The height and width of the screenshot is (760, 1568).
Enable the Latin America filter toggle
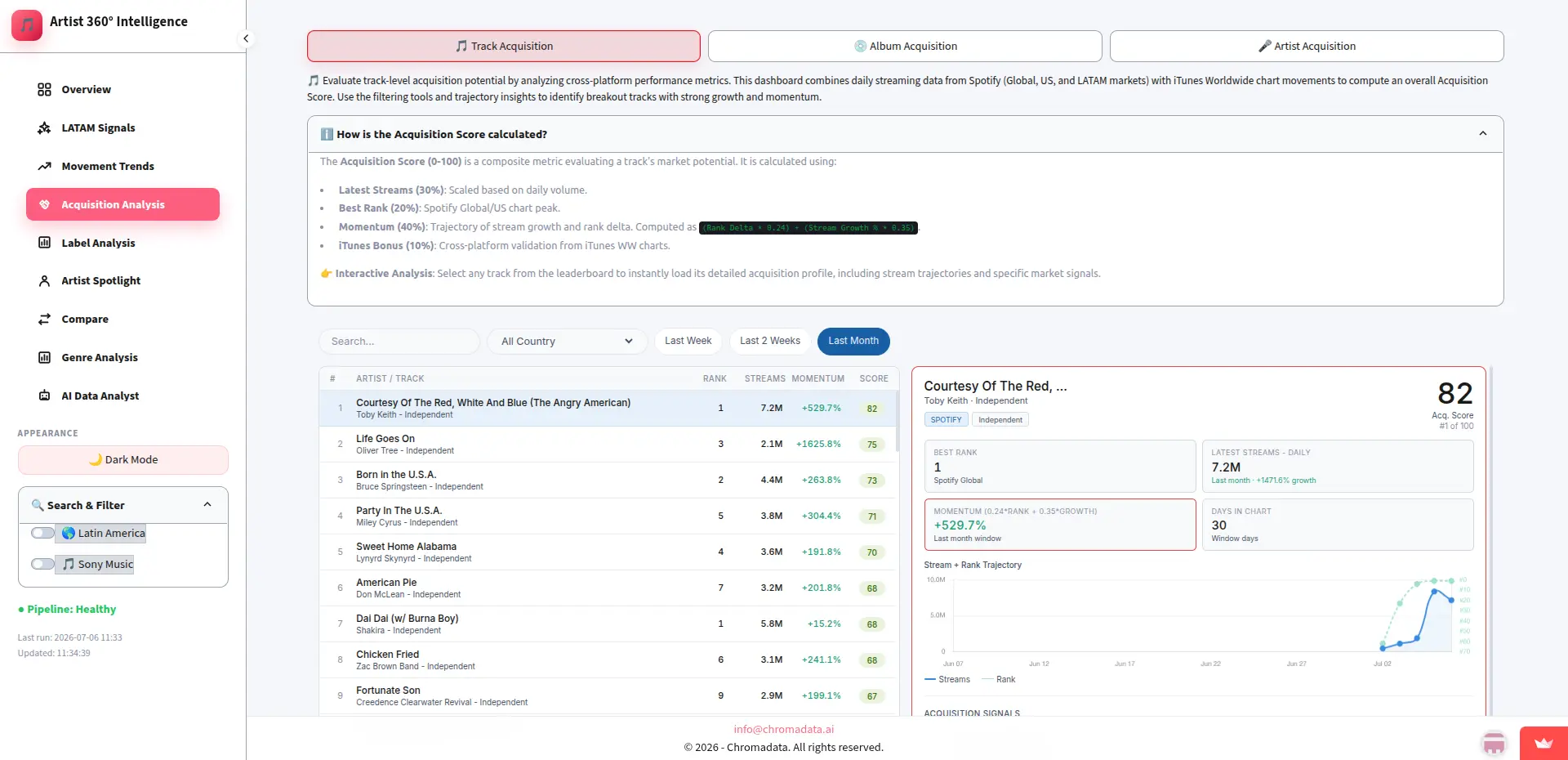(42, 533)
